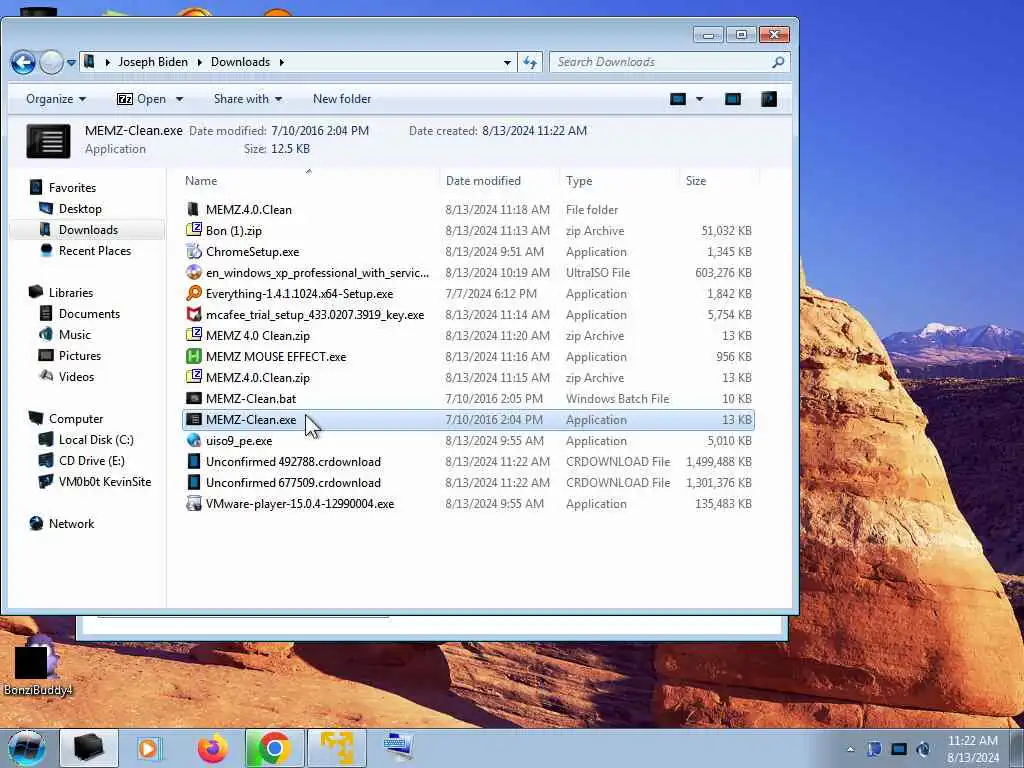This screenshot has height=768, width=1024.
Task: Select the mcafee_trial_setup exe icon
Action: [193, 314]
